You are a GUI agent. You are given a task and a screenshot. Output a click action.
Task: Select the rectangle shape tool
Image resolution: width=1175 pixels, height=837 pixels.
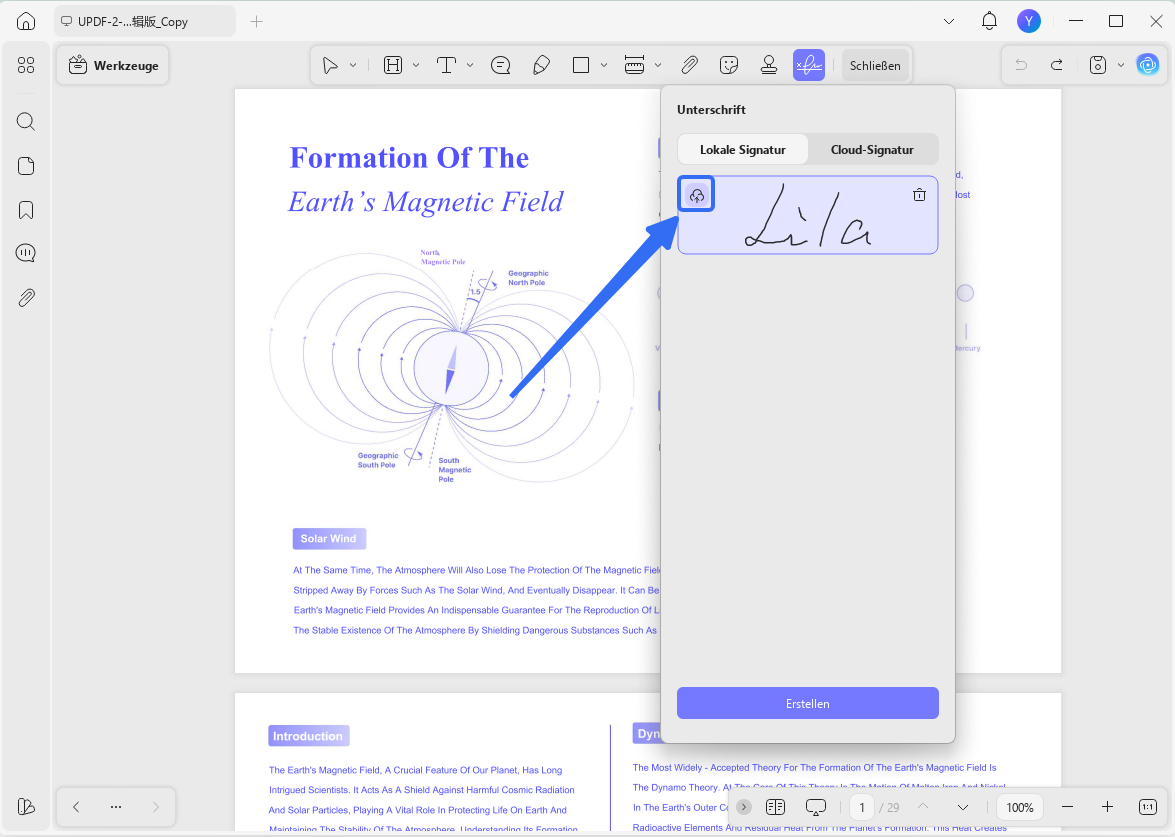(x=581, y=65)
